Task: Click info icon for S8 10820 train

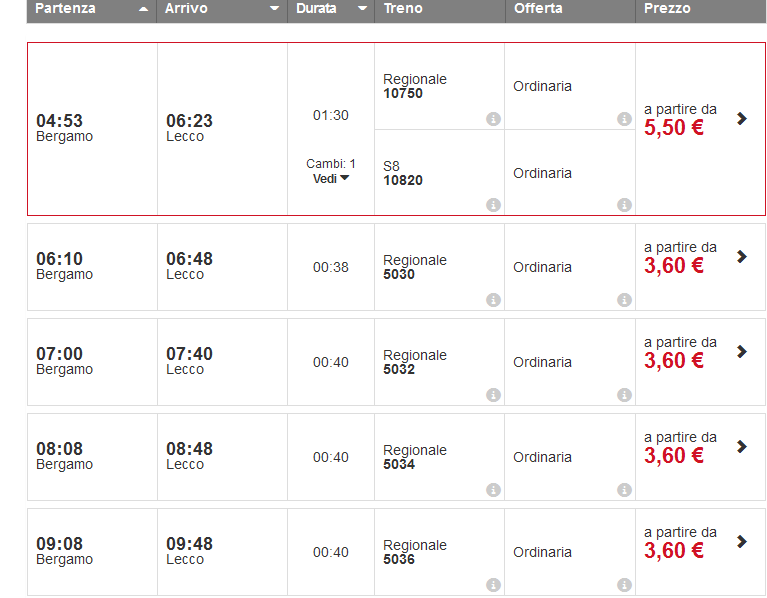Action: 493,205
